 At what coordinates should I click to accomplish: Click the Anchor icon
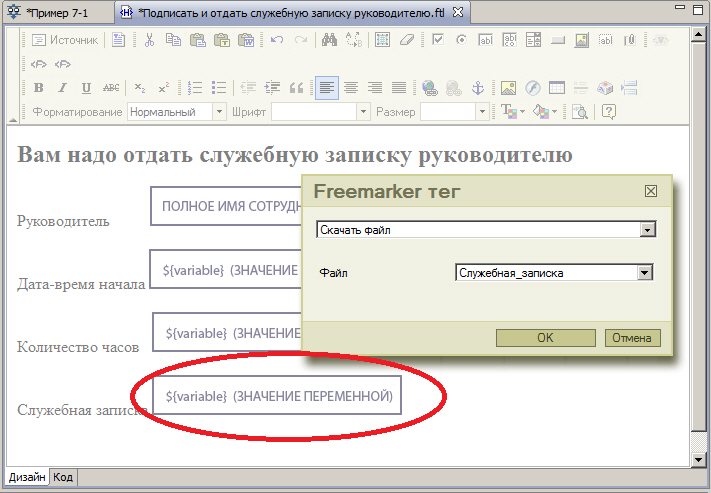pos(477,88)
